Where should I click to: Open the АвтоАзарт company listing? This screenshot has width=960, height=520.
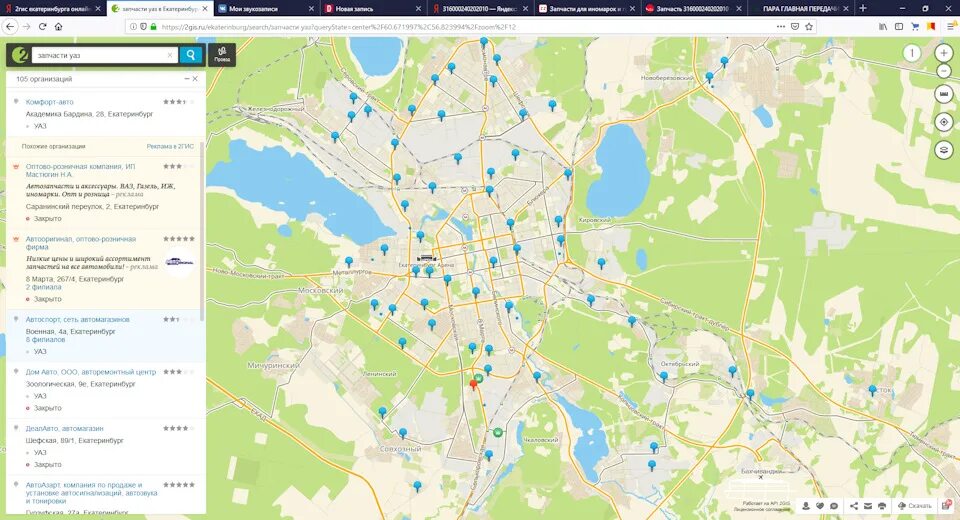coord(91,492)
